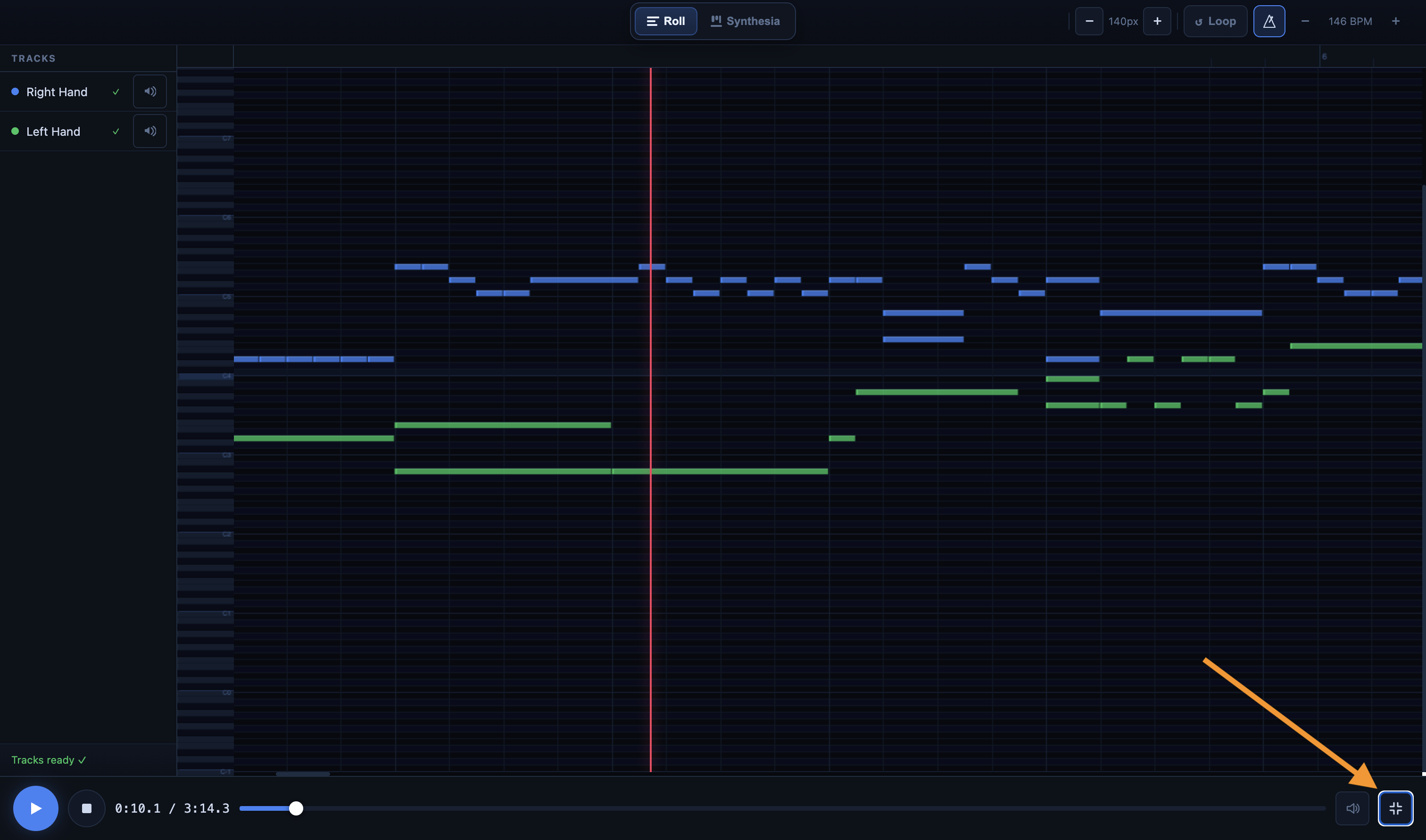1426x840 pixels.
Task: Exit fullscreen with the collapse icon
Action: click(1395, 808)
